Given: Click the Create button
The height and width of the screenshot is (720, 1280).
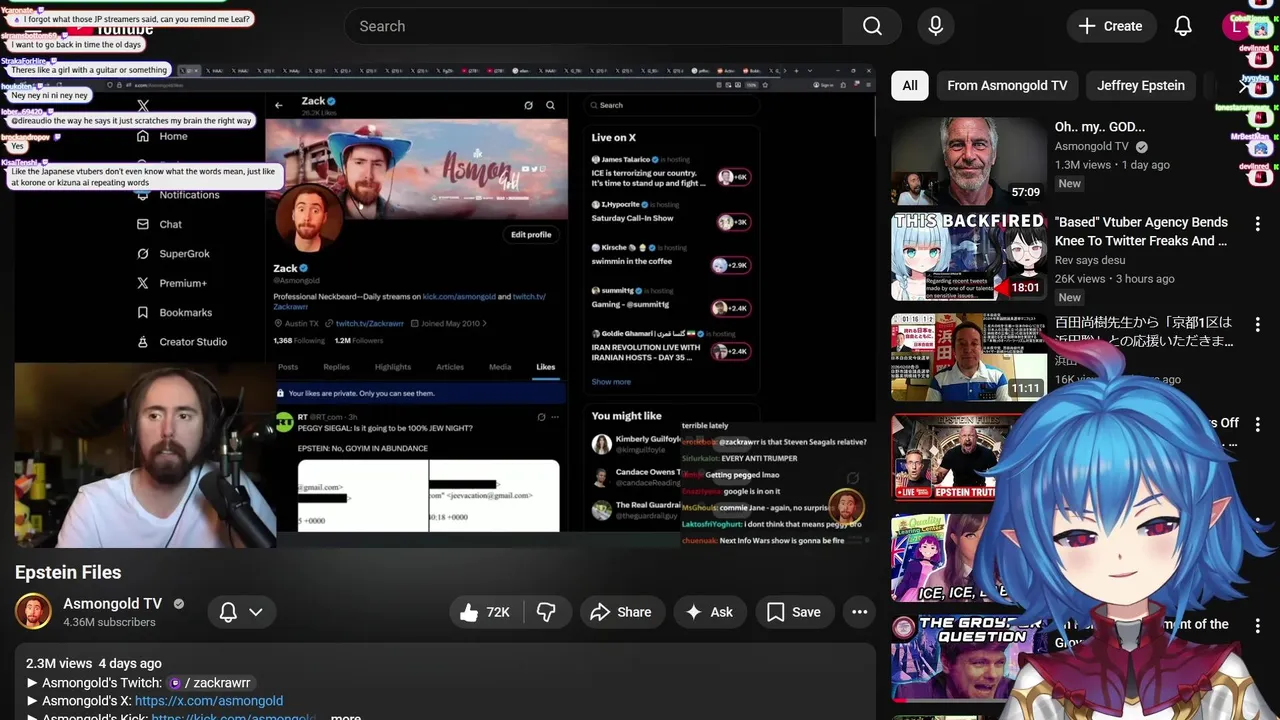Looking at the screenshot, I should click(1111, 26).
